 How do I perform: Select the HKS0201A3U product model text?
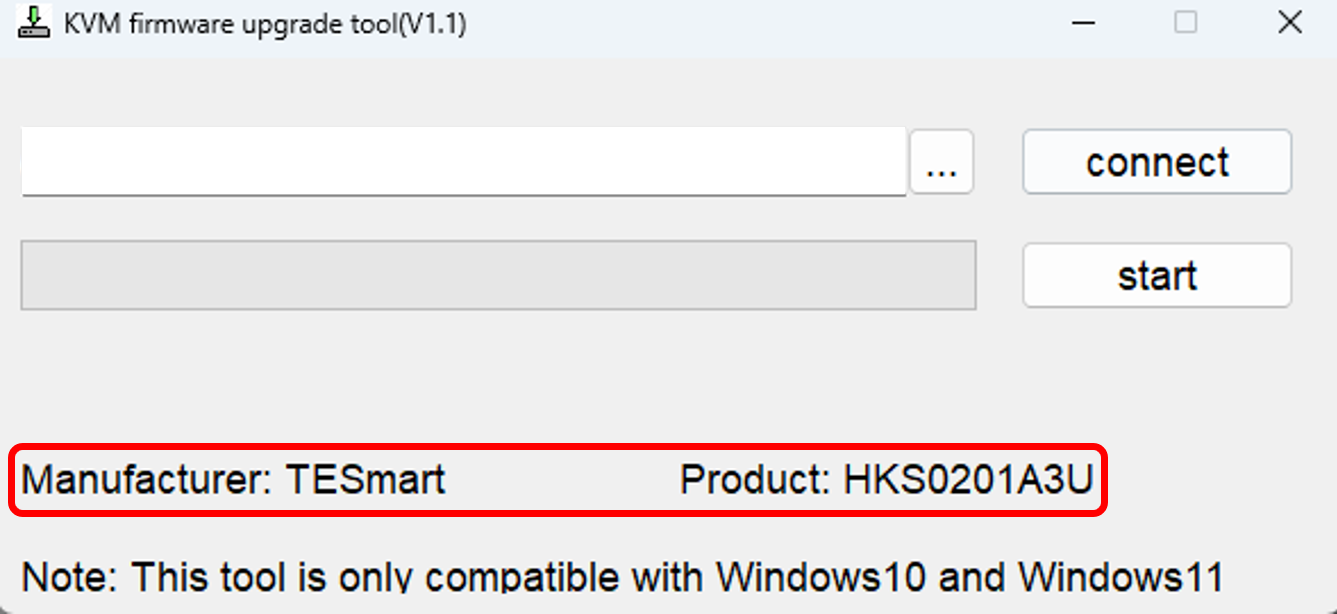(x=970, y=480)
